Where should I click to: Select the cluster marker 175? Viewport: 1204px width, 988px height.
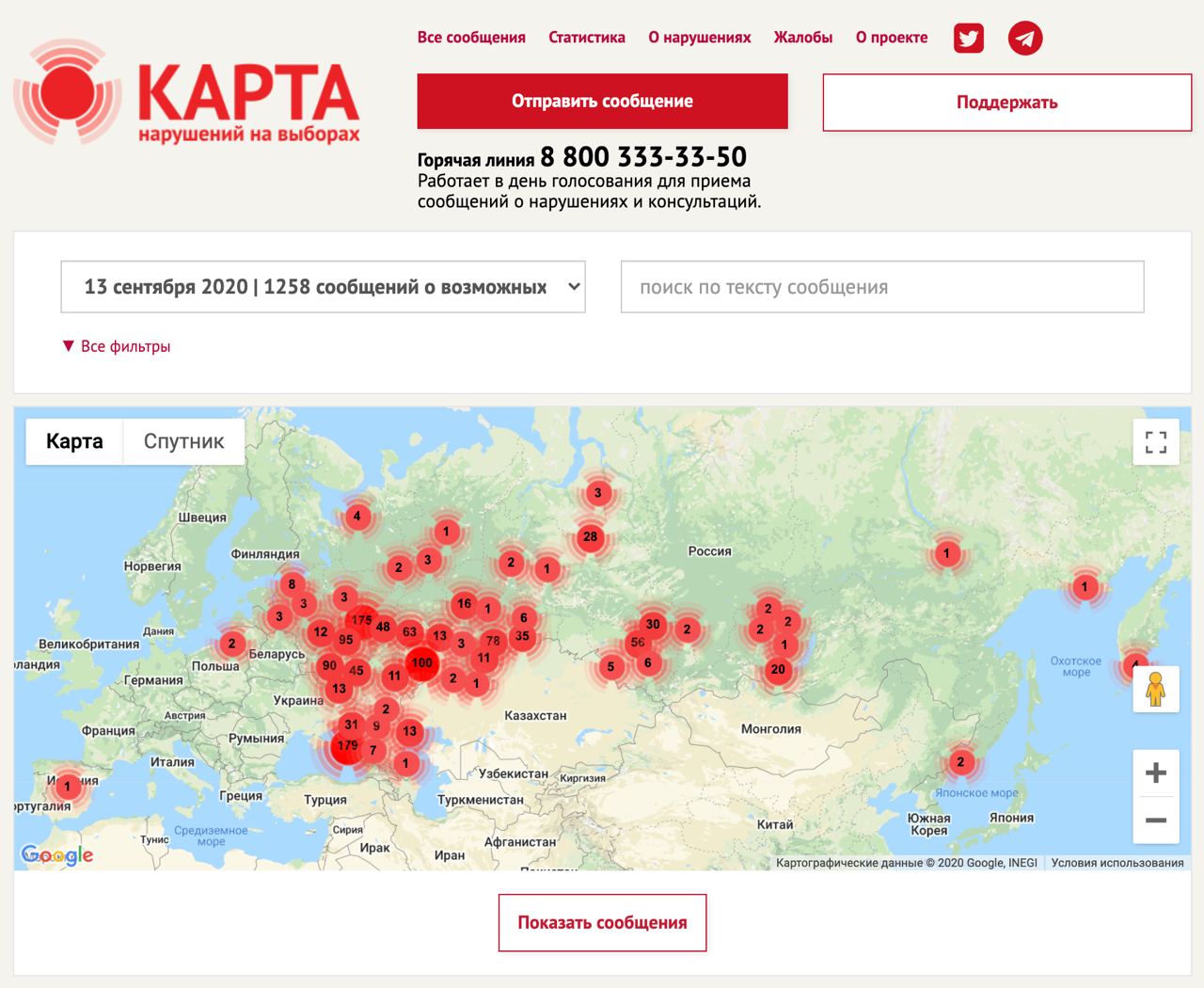[x=361, y=620]
